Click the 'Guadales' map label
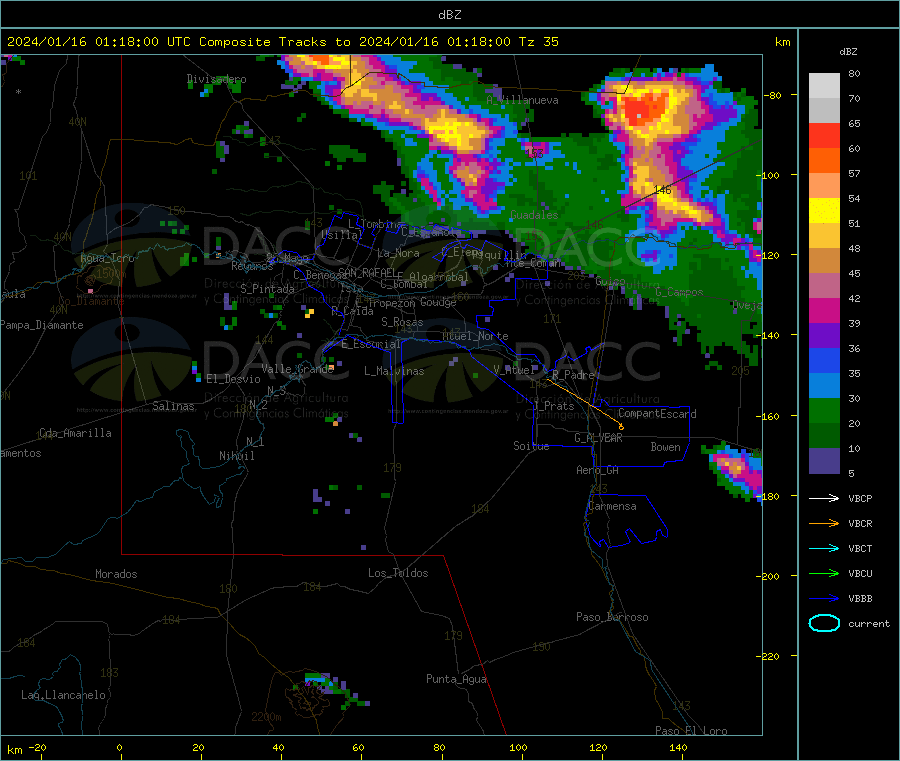The width and height of the screenshot is (900, 761). coord(534,215)
